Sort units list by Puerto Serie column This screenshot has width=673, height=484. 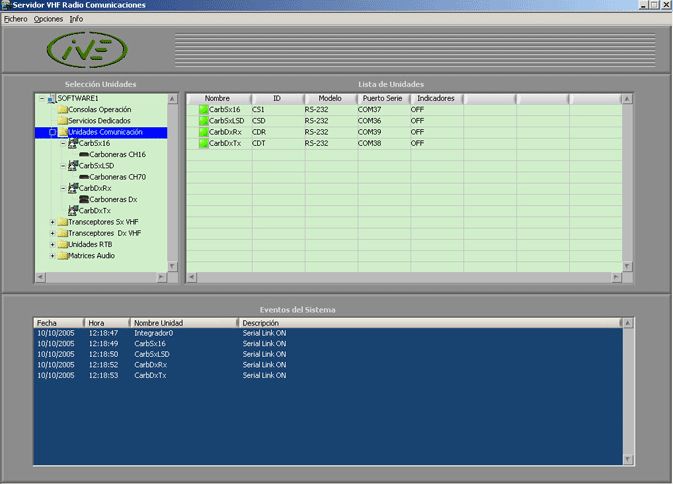click(383, 99)
